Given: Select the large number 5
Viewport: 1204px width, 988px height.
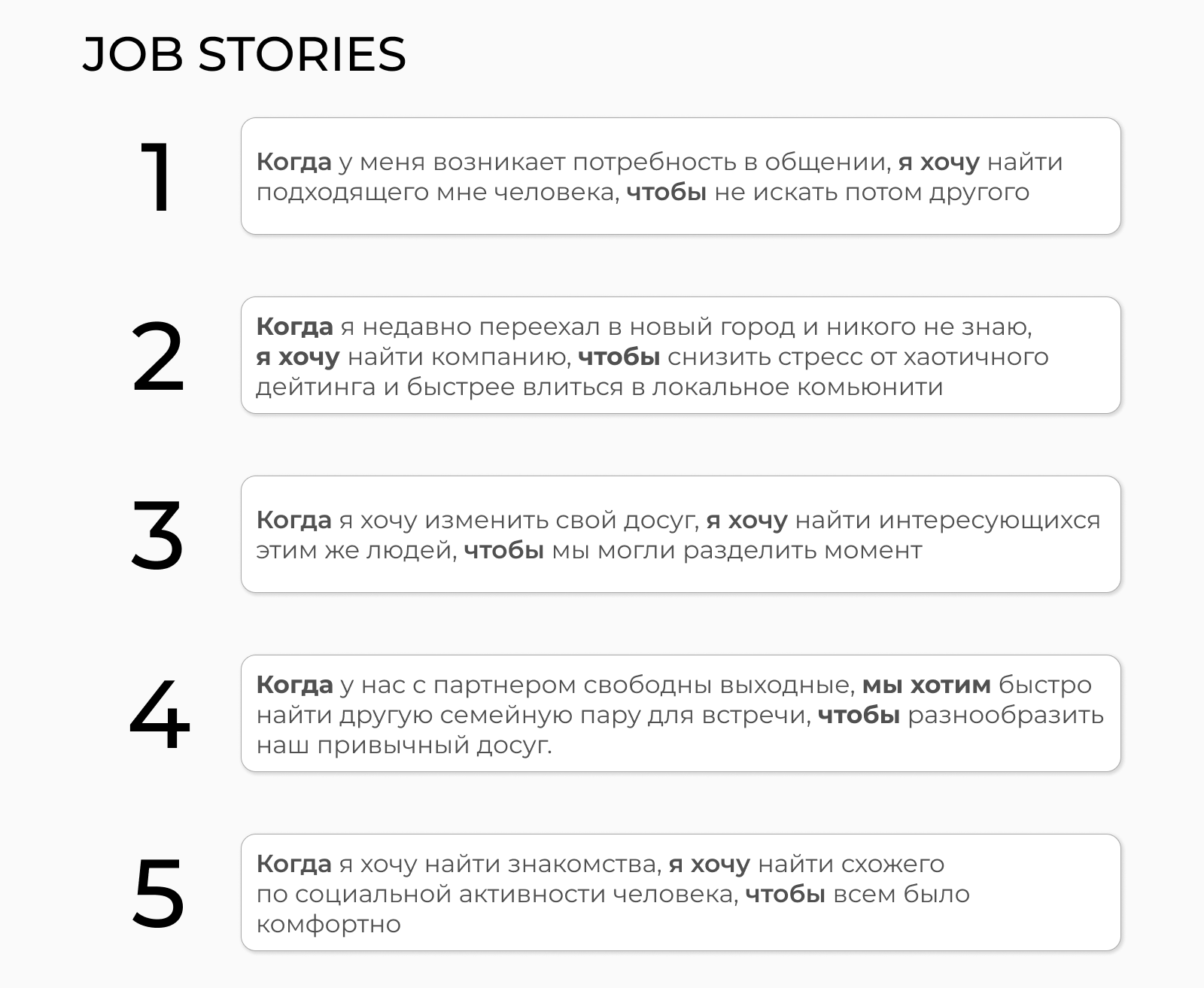Looking at the screenshot, I should (x=159, y=893).
